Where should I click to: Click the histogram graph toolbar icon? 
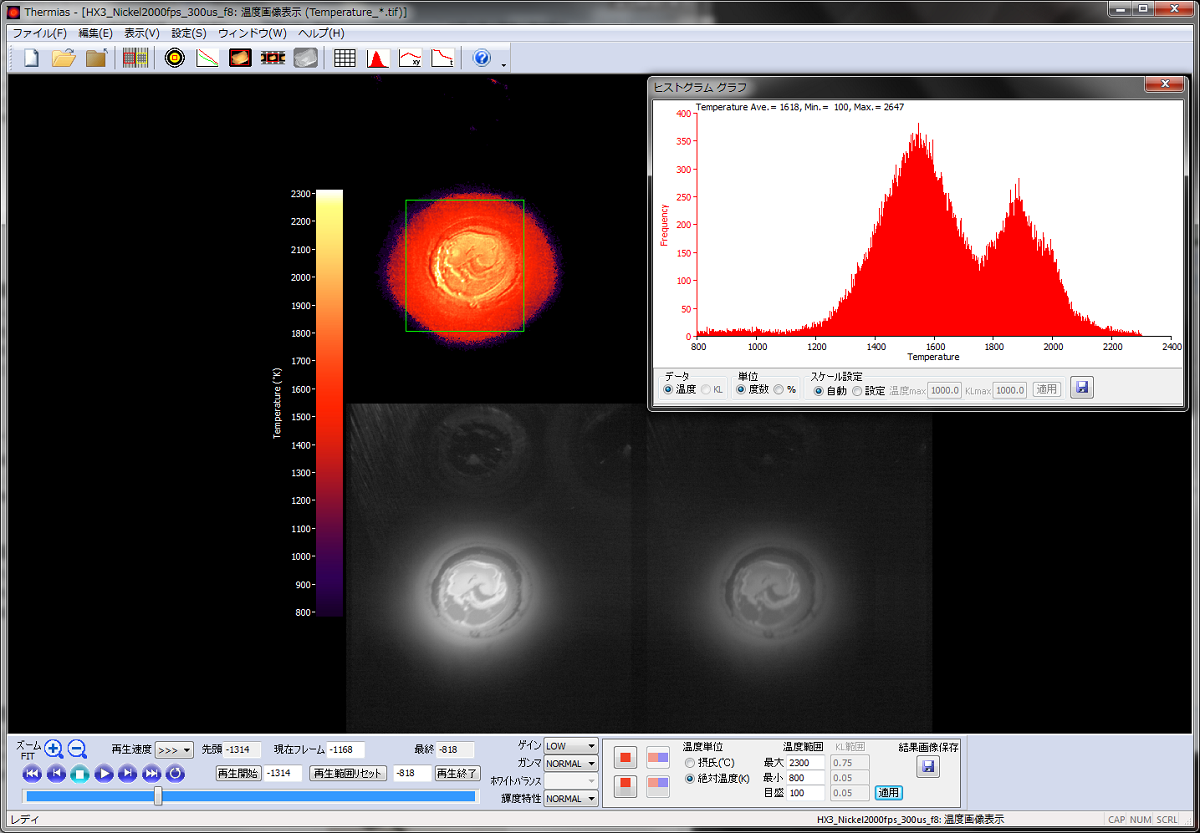378,58
